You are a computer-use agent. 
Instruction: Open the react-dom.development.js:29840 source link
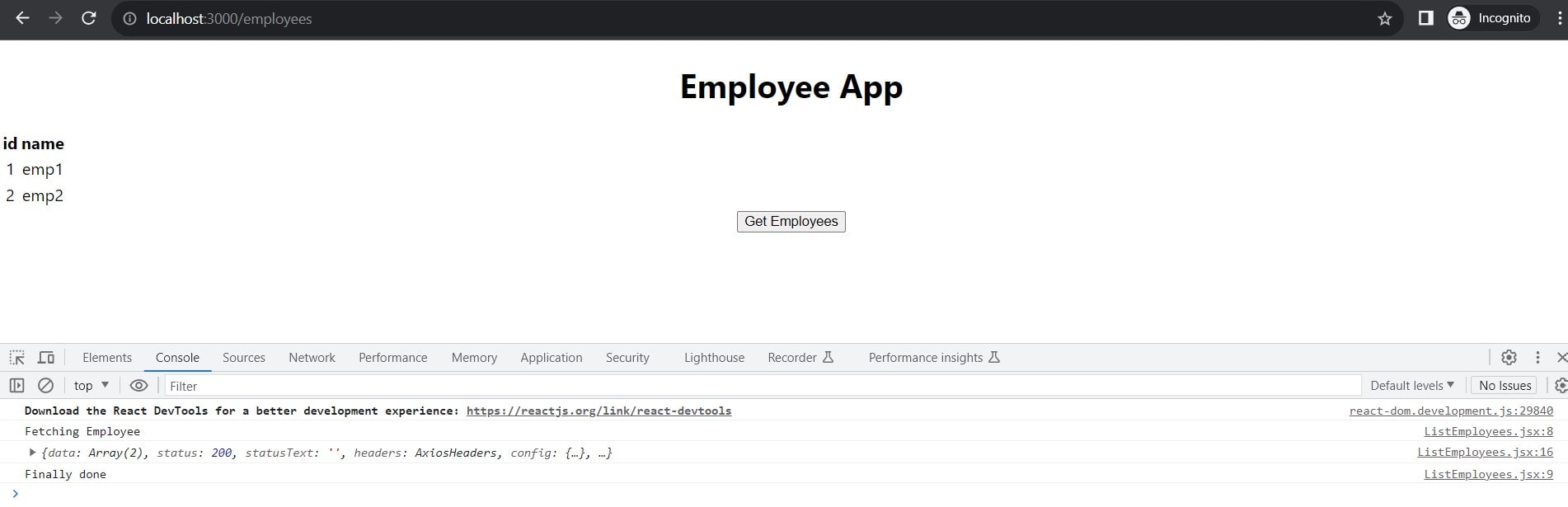click(1451, 411)
